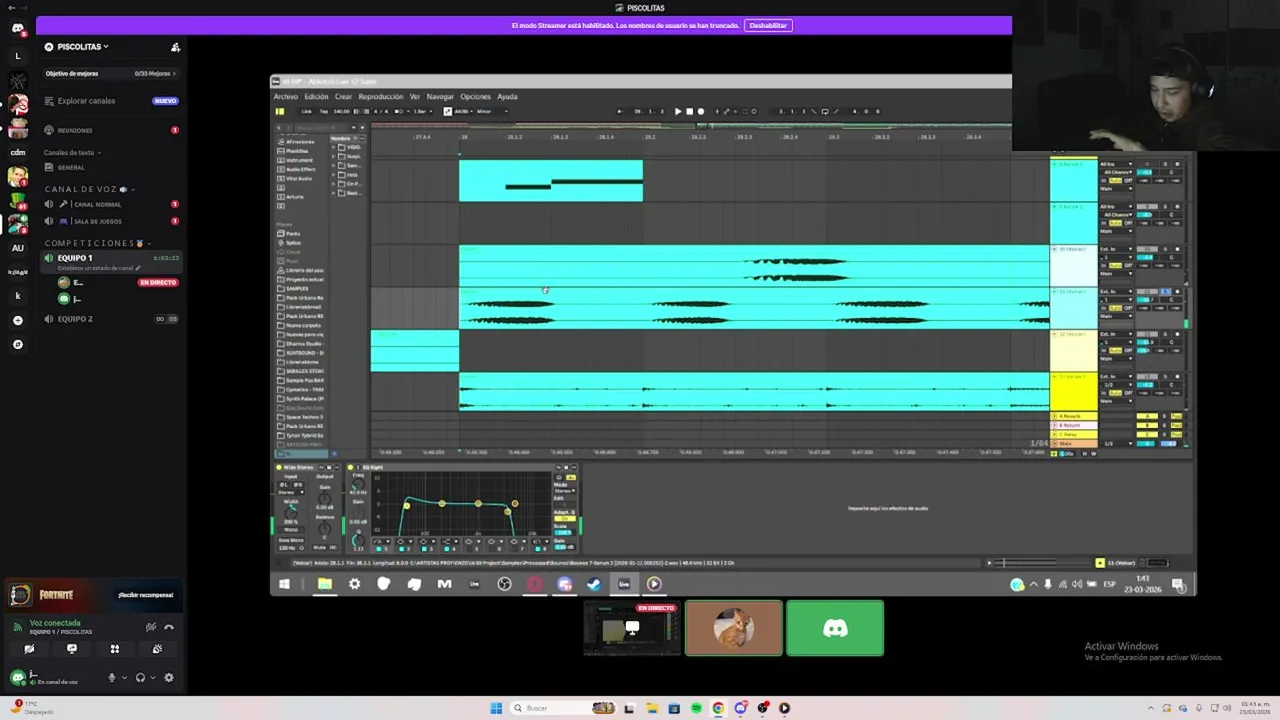
Task: Open Explorar canales
Action: pos(111,101)
